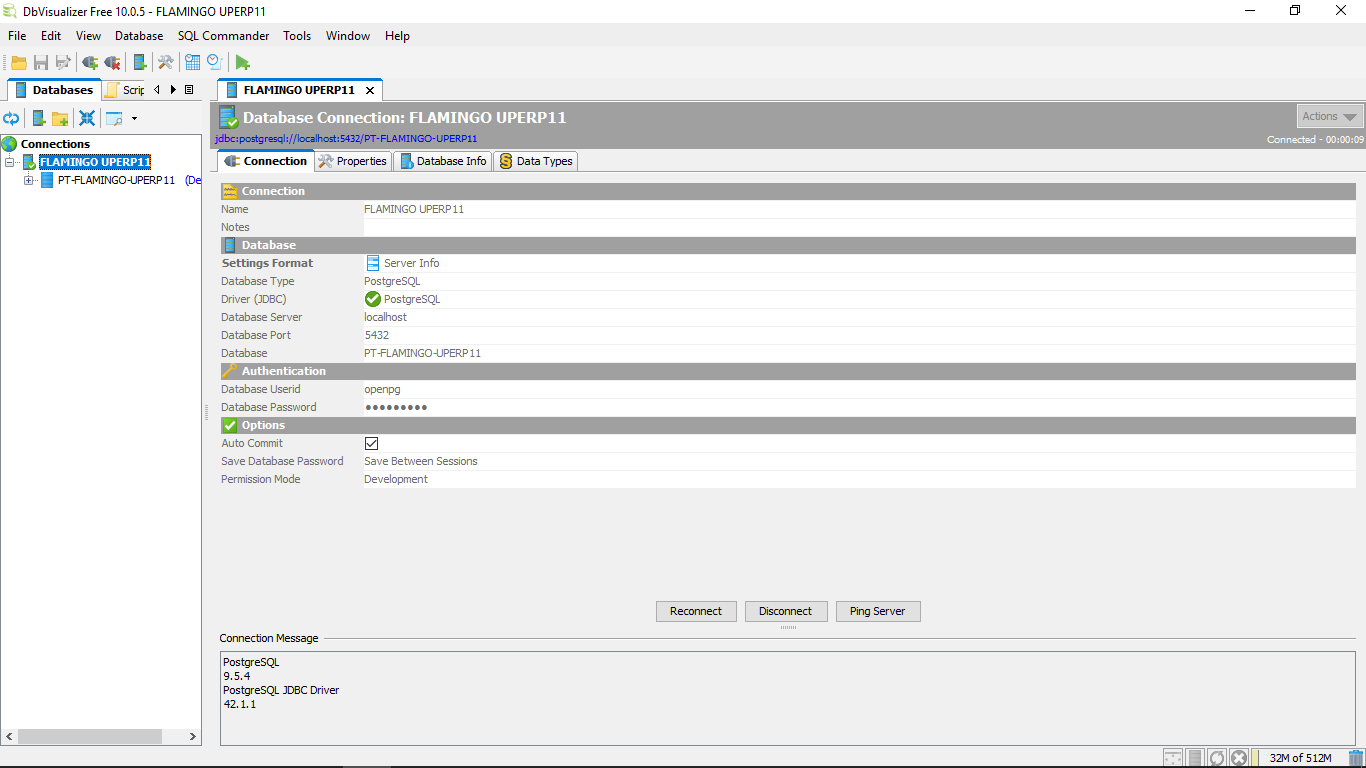Click the garbage collection trash can icon
This screenshot has height=768, width=1366.
(x=1356, y=758)
